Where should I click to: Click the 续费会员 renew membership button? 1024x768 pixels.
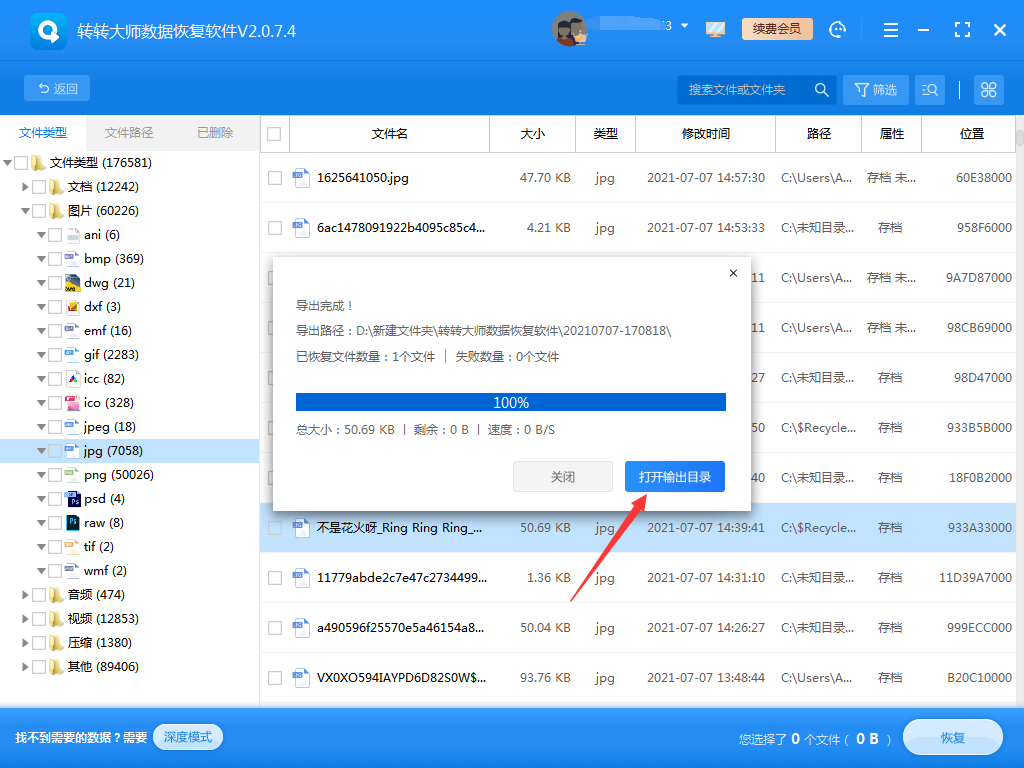pos(777,29)
